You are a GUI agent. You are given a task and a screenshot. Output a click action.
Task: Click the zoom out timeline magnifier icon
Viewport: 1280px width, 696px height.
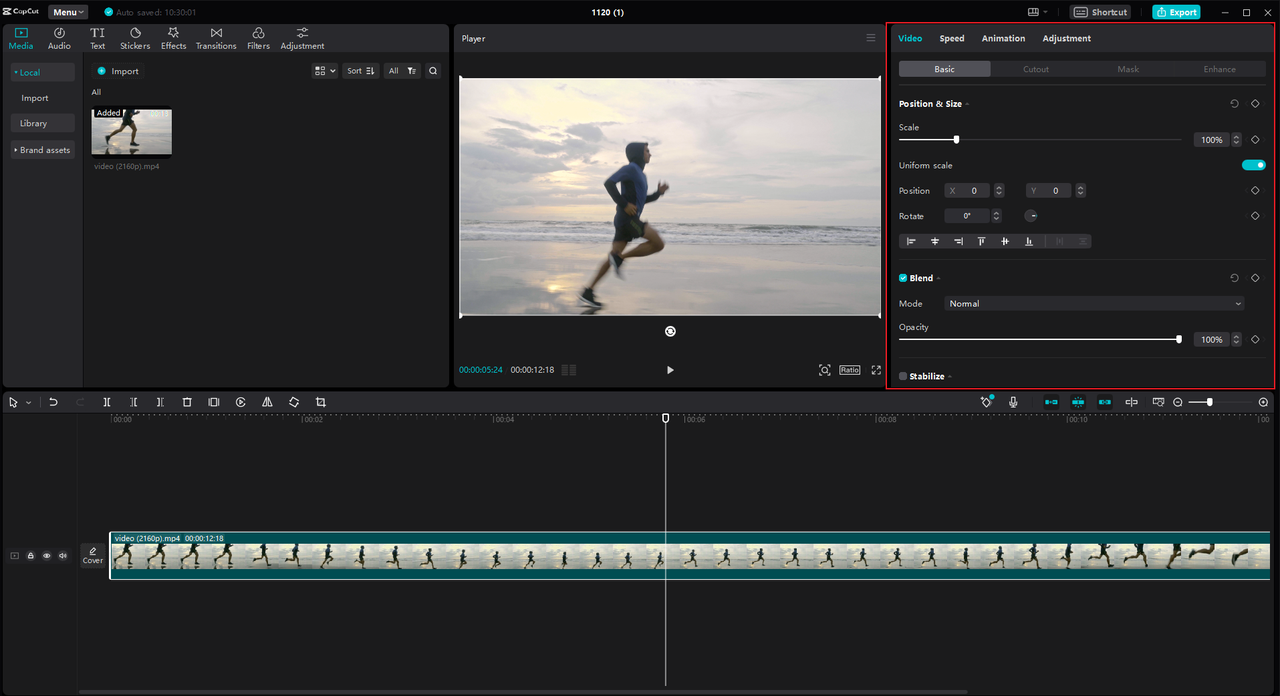(1178, 402)
